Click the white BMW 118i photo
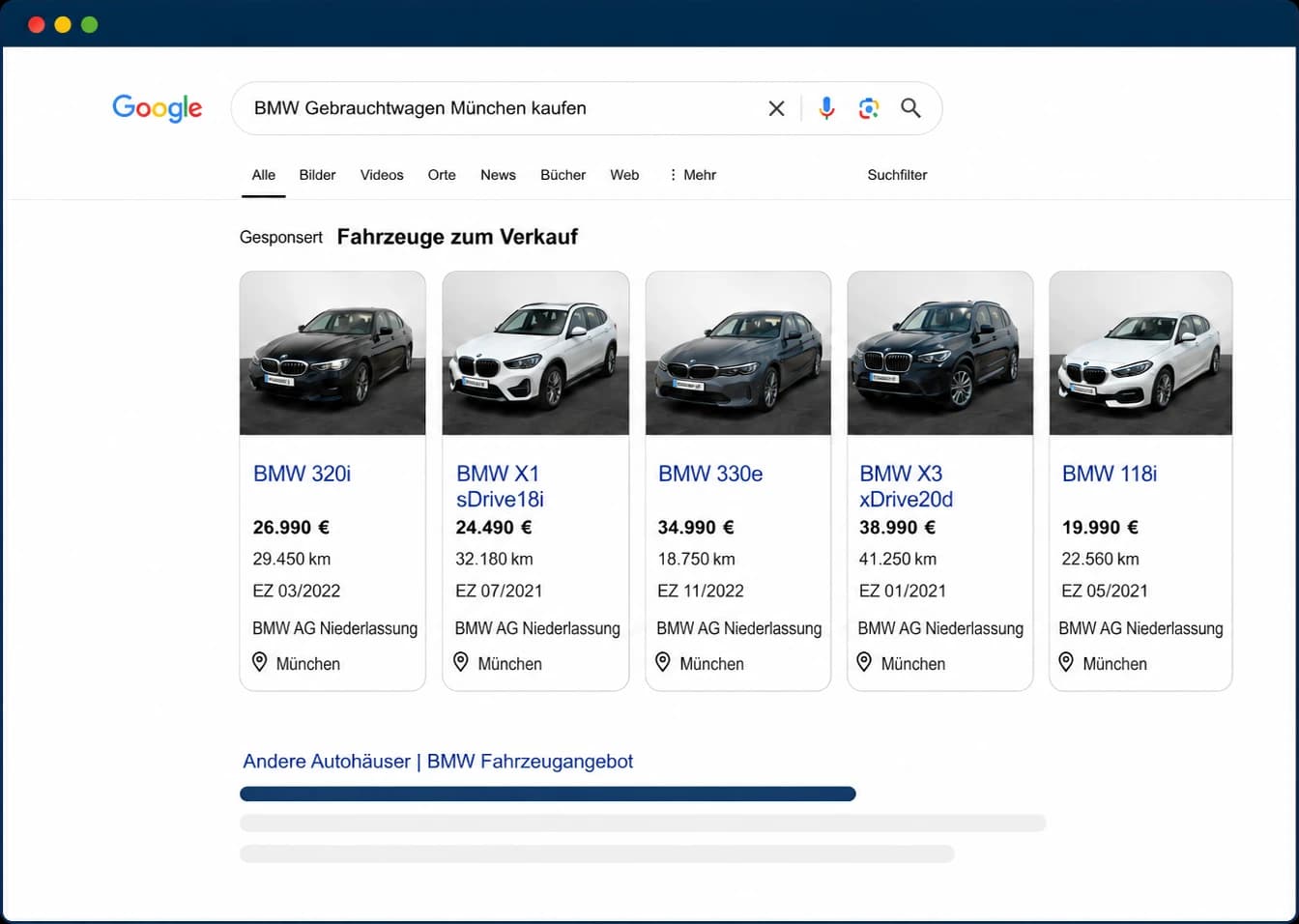1299x924 pixels. tap(1140, 354)
